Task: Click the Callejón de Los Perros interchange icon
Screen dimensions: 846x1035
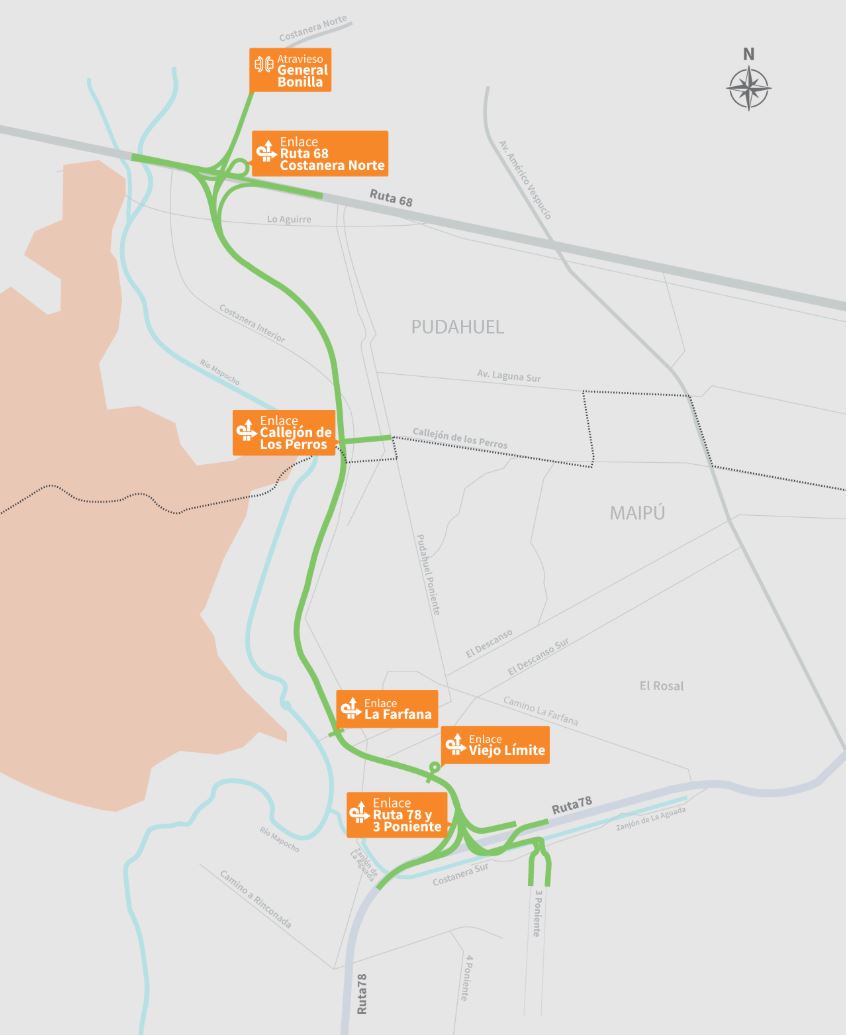Action: 246,430
